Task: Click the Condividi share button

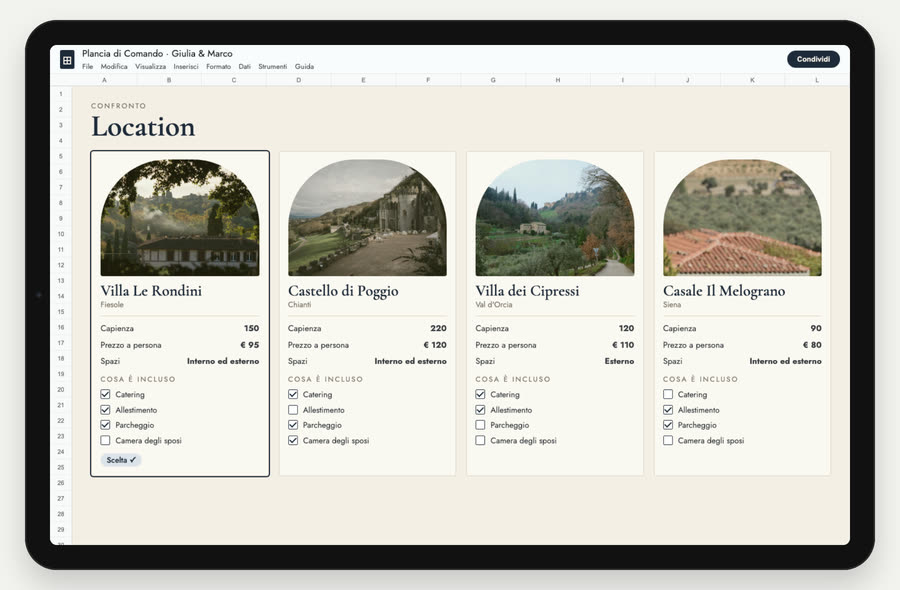Action: (x=813, y=59)
